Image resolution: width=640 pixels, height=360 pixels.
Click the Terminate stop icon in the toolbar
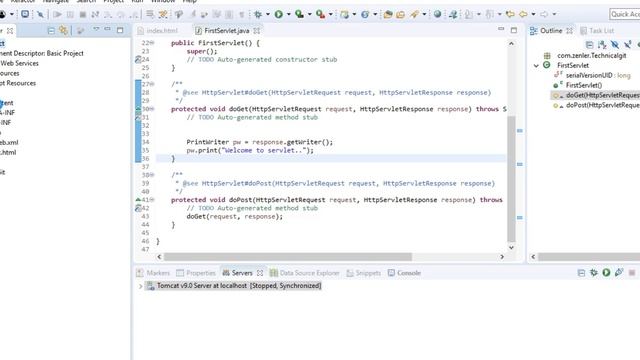[x=82, y=15]
